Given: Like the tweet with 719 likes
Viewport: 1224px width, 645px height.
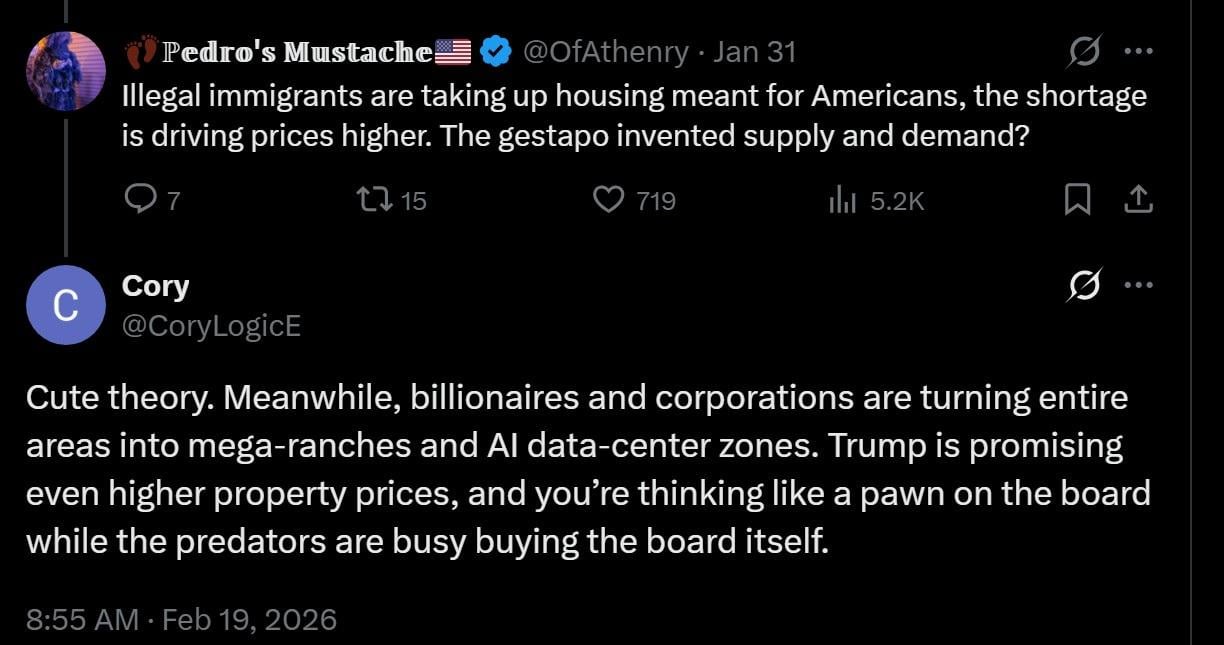Looking at the screenshot, I should 609,201.
